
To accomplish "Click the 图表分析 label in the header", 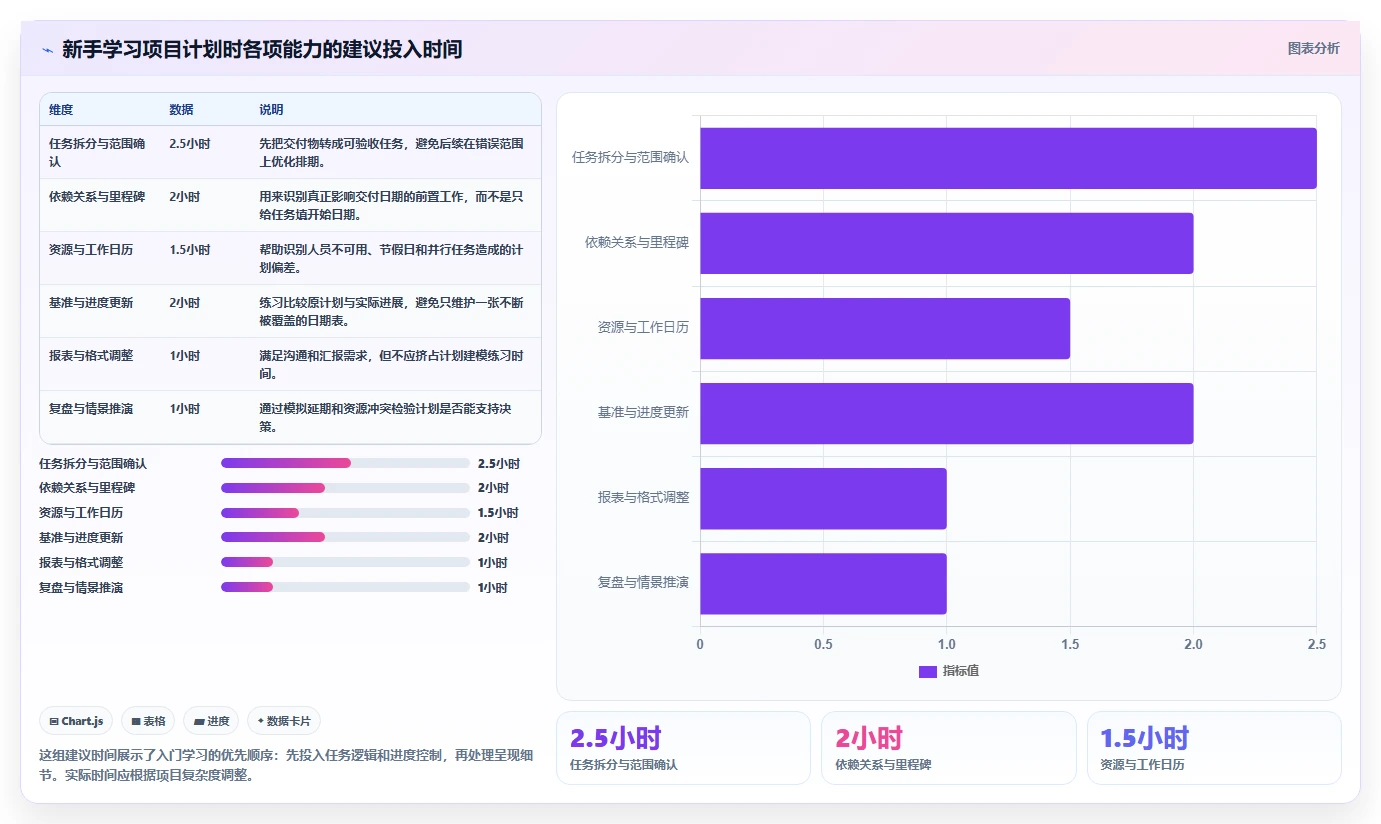I will click(x=1313, y=48).
